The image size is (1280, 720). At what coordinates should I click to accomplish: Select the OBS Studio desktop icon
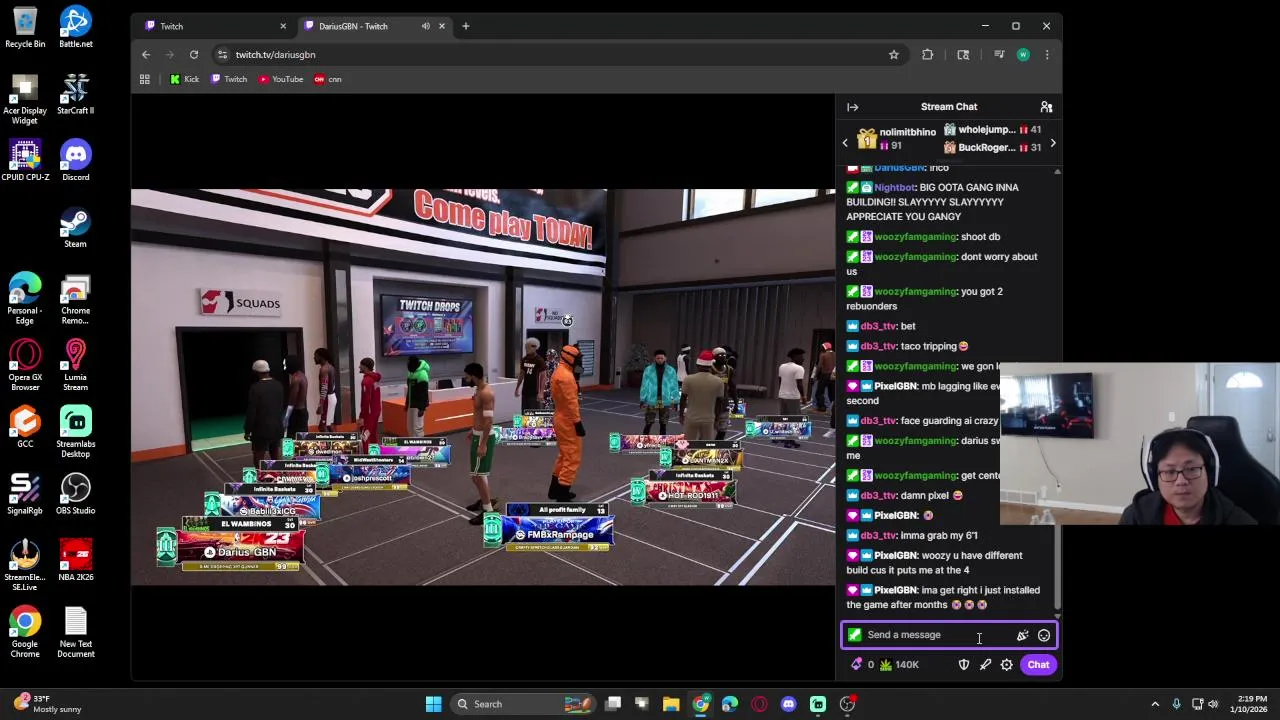[x=76, y=494]
